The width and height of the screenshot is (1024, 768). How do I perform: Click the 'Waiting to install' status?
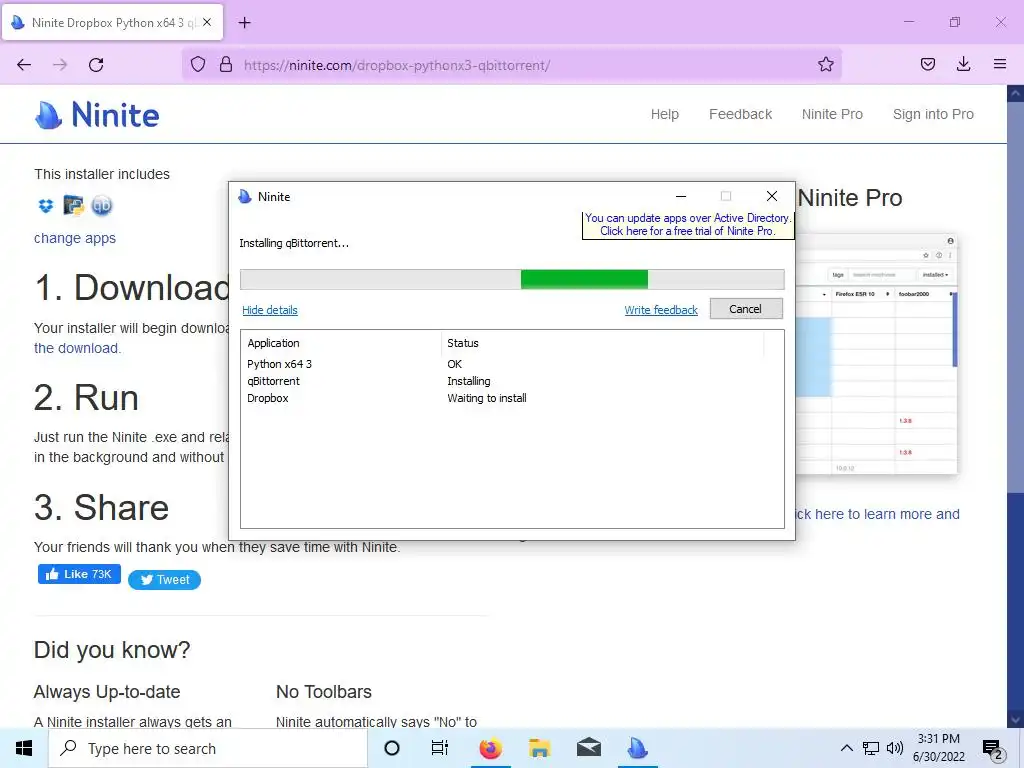coord(487,398)
